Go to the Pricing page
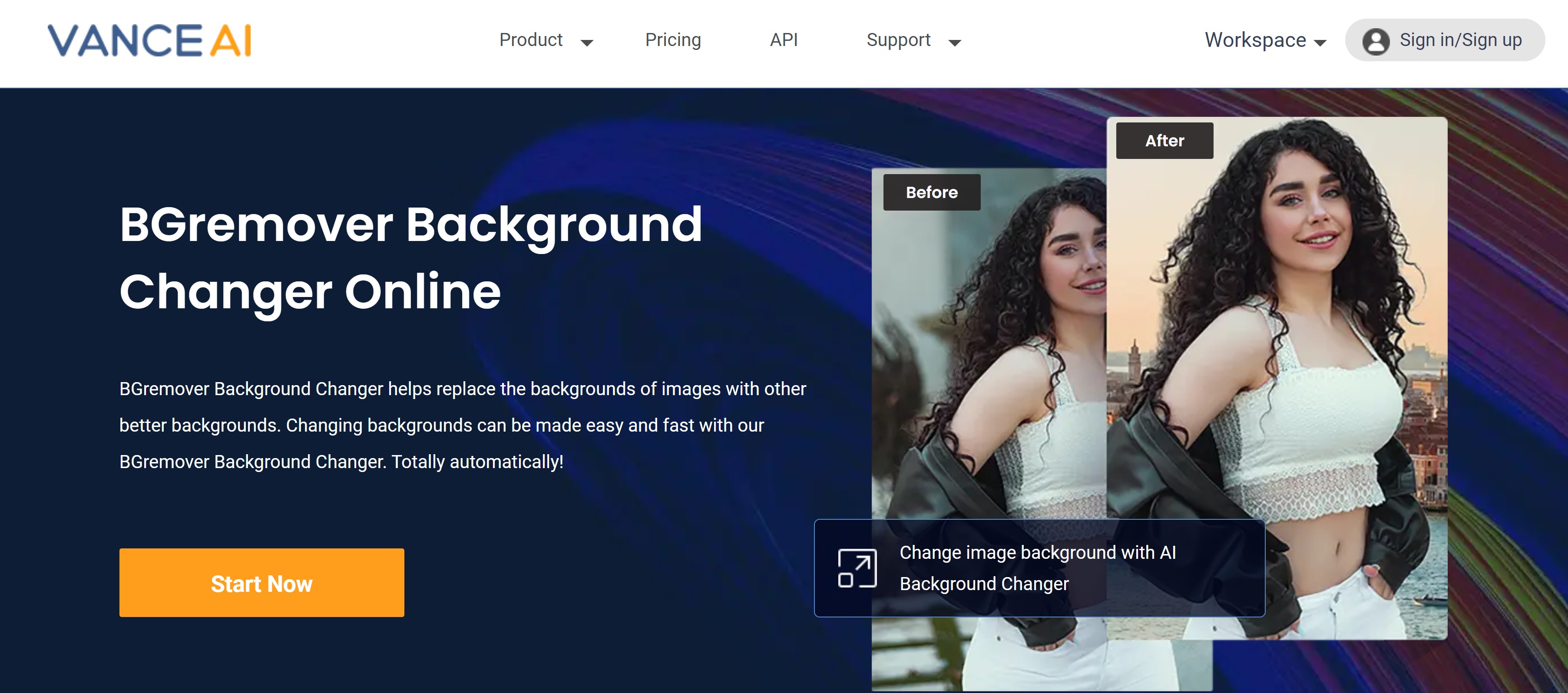Image resolution: width=1568 pixels, height=693 pixels. tap(673, 40)
